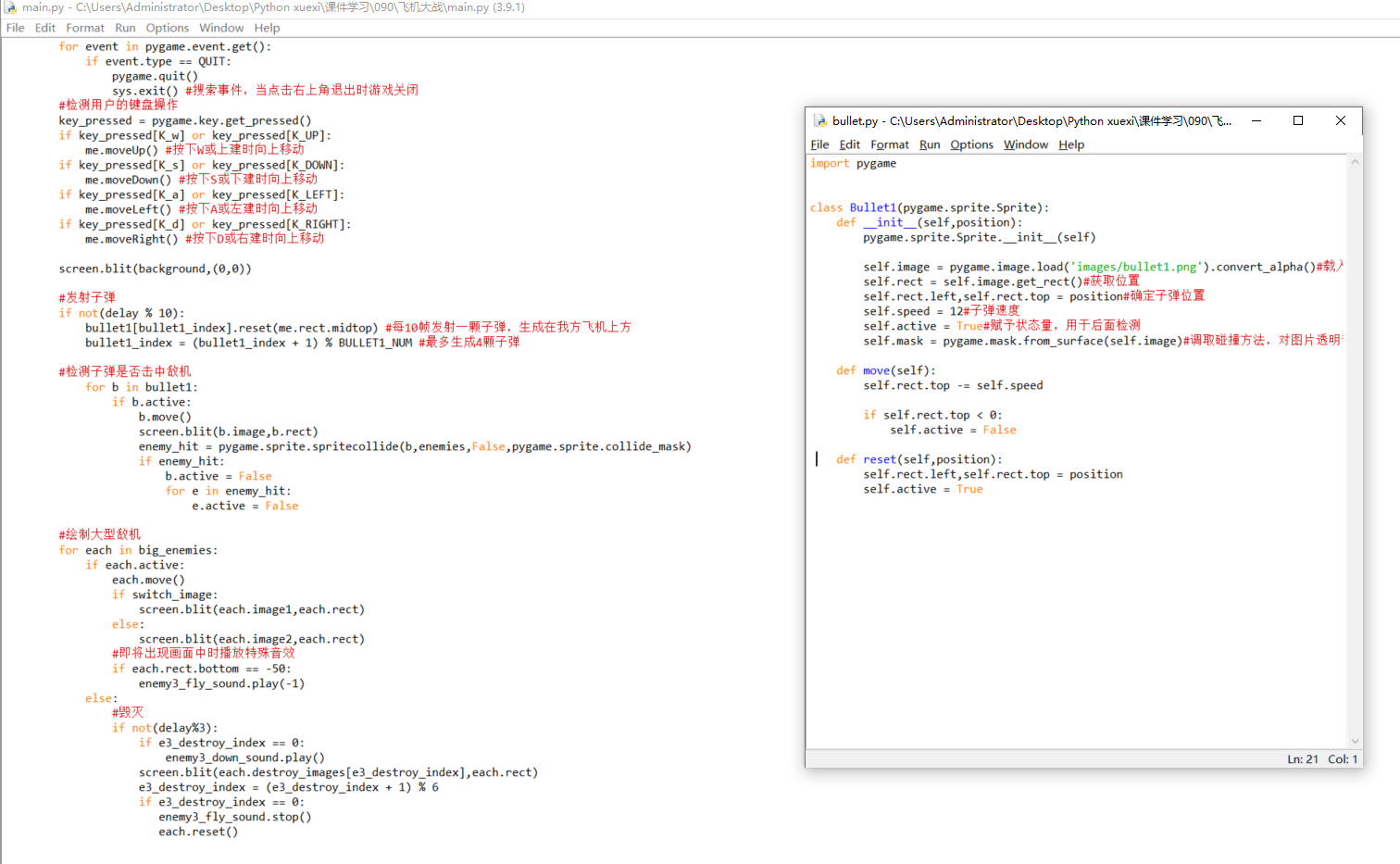Open Options menu in main.py window

point(168,28)
